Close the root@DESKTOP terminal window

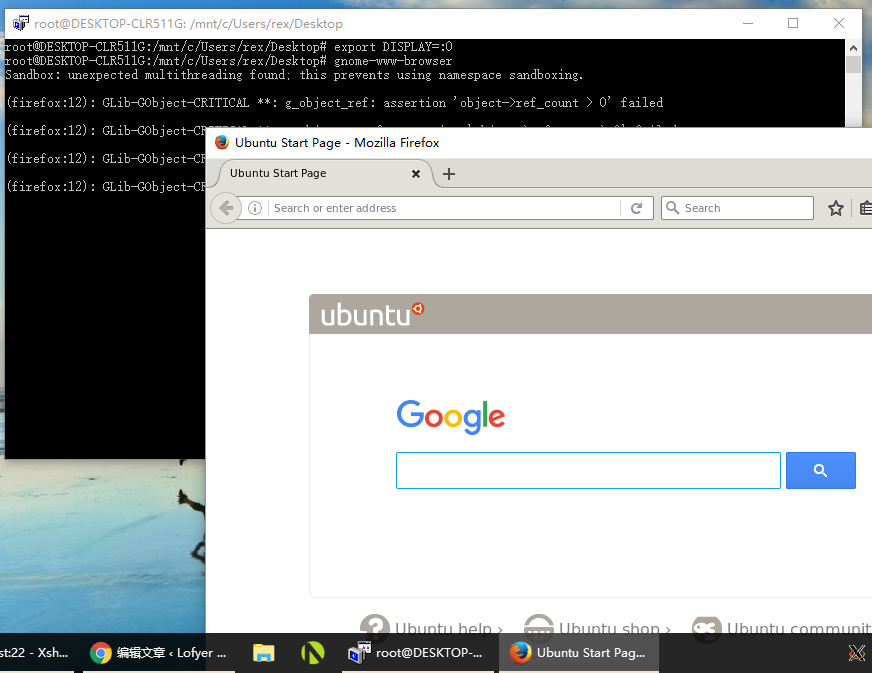[839, 23]
